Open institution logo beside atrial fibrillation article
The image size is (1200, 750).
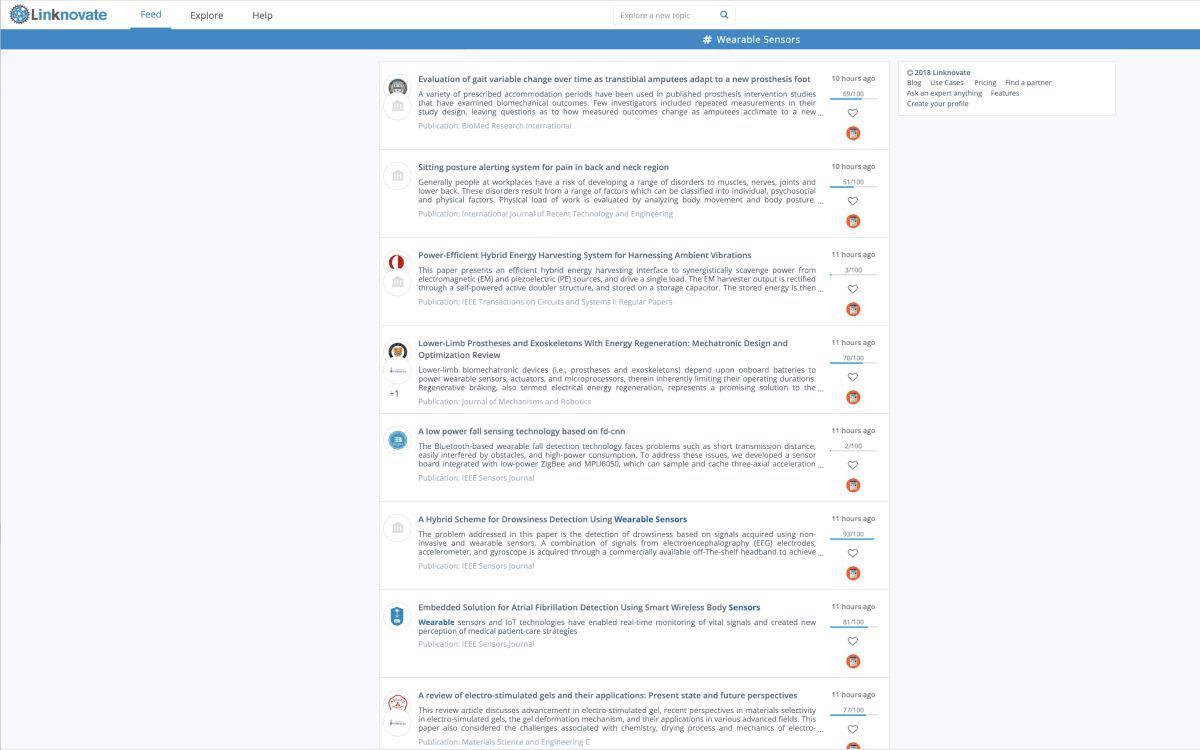pyautogui.click(x=397, y=617)
